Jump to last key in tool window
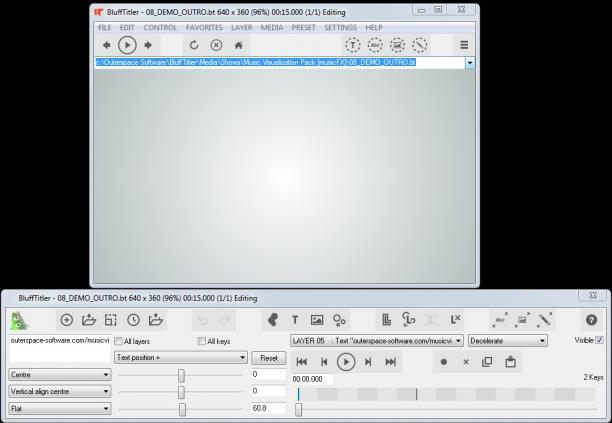This screenshot has width=612, height=423. click(390, 362)
